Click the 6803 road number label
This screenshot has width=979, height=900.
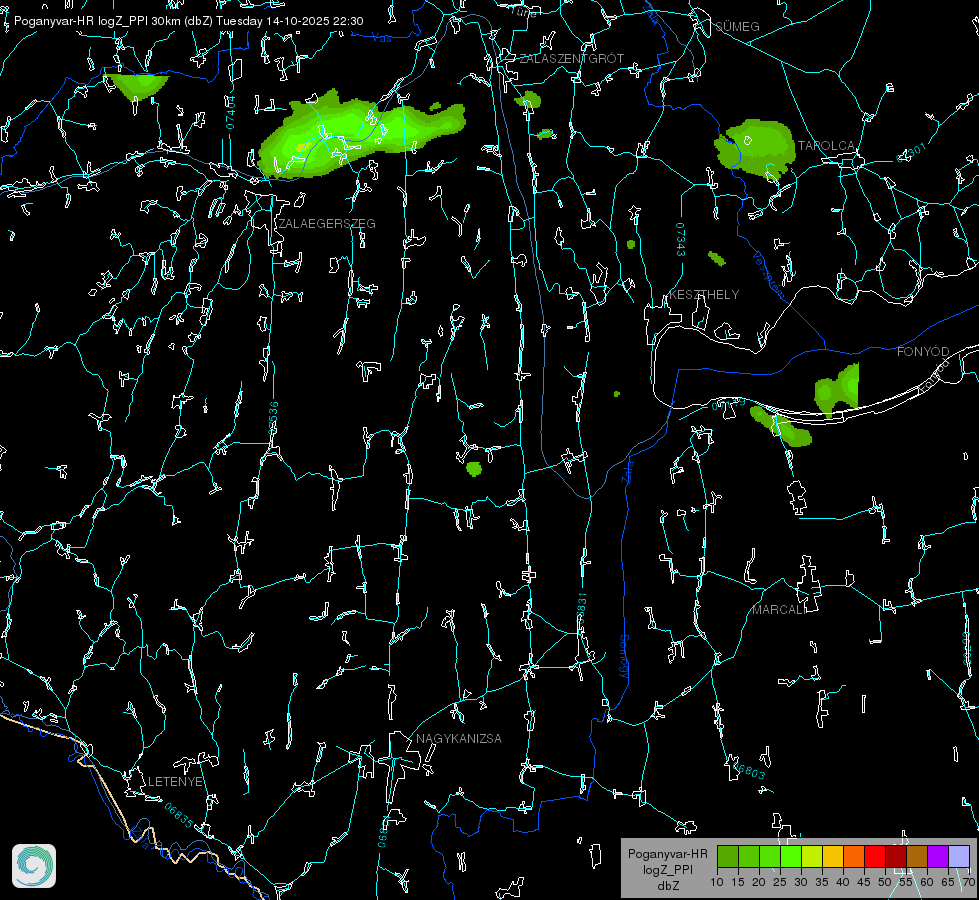[749, 771]
